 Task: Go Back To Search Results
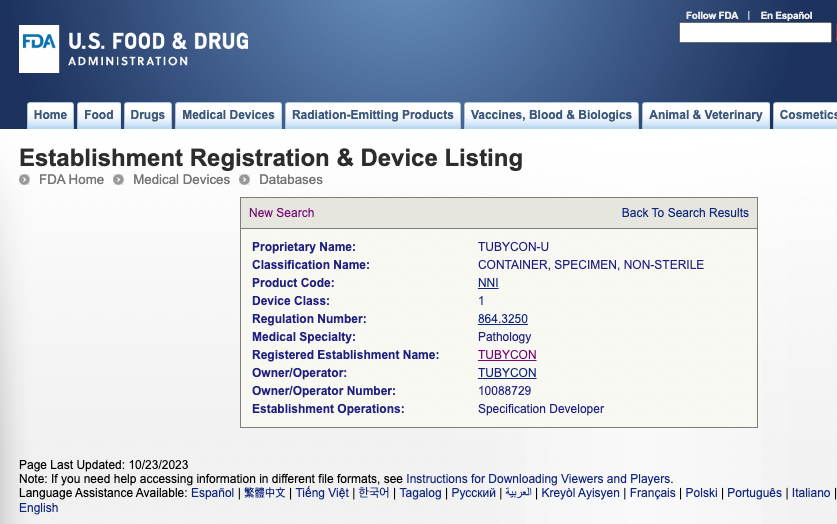tap(685, 213)
